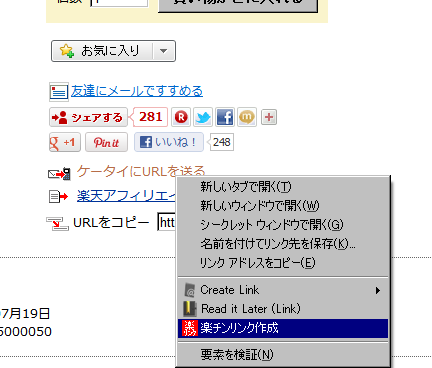The width and height of the screenshot is (432, 368).
Task: Open the Create Link submenu
Action: [283, 290]
